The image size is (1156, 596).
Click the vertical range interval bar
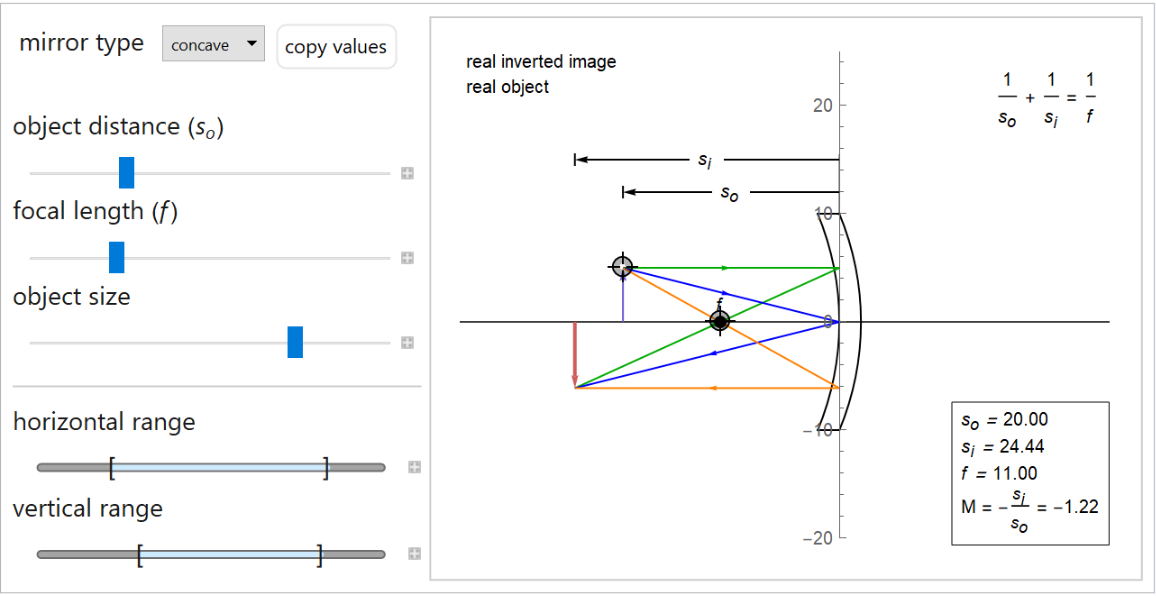[229, 554]
